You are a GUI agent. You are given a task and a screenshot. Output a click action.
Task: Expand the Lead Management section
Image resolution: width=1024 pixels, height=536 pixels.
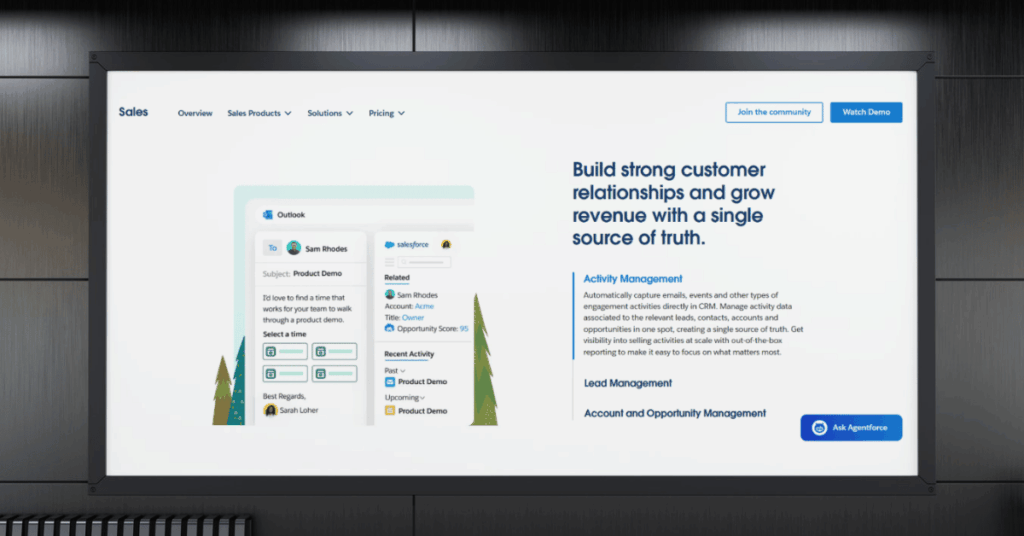pyautogui.click(x=628, y=383)
